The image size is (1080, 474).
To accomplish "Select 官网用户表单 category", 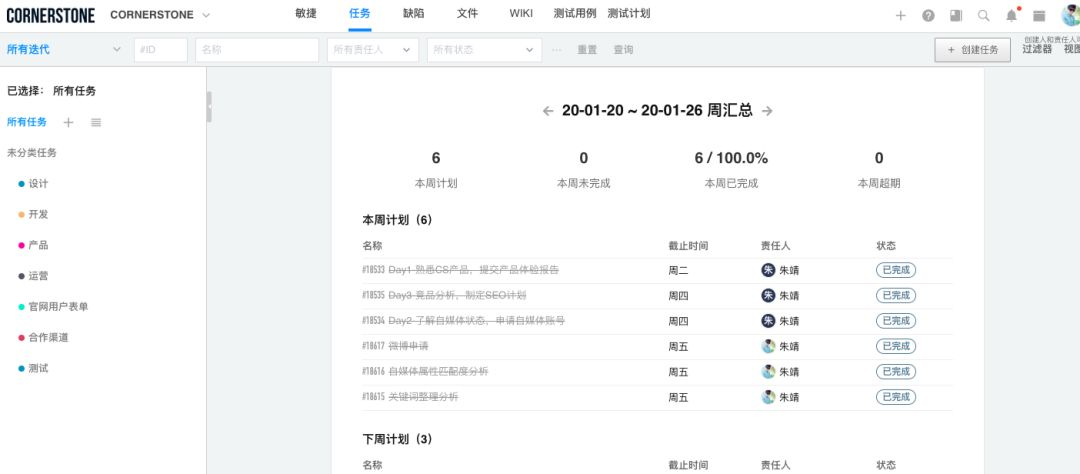I will (59, 307).
